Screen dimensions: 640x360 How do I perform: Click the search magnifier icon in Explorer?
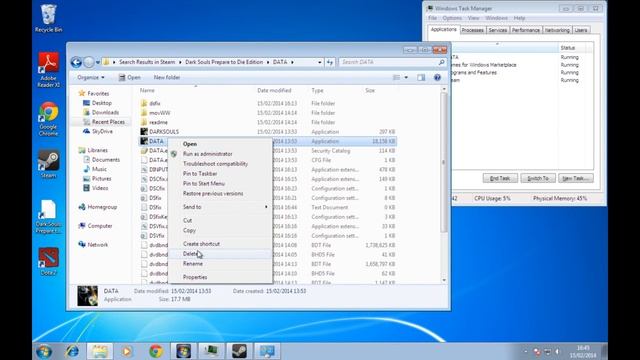click(x=441, y=62)
